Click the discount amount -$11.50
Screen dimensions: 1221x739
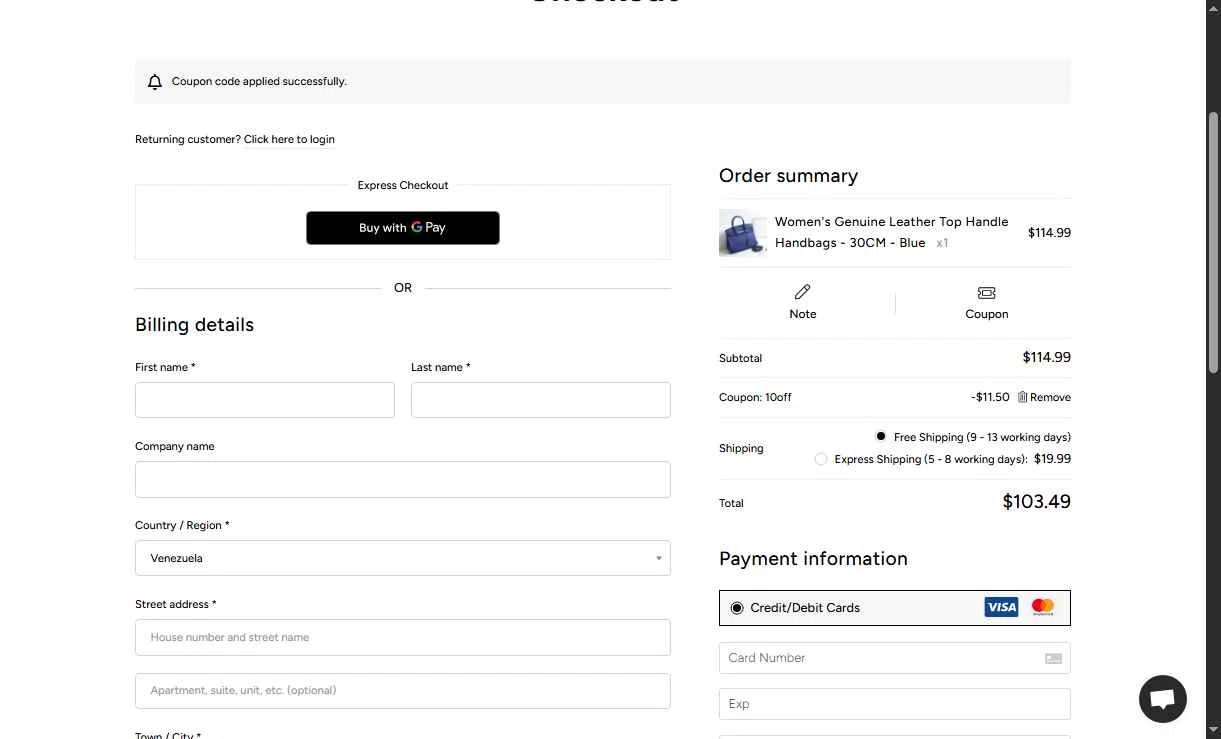coord(990,397)
